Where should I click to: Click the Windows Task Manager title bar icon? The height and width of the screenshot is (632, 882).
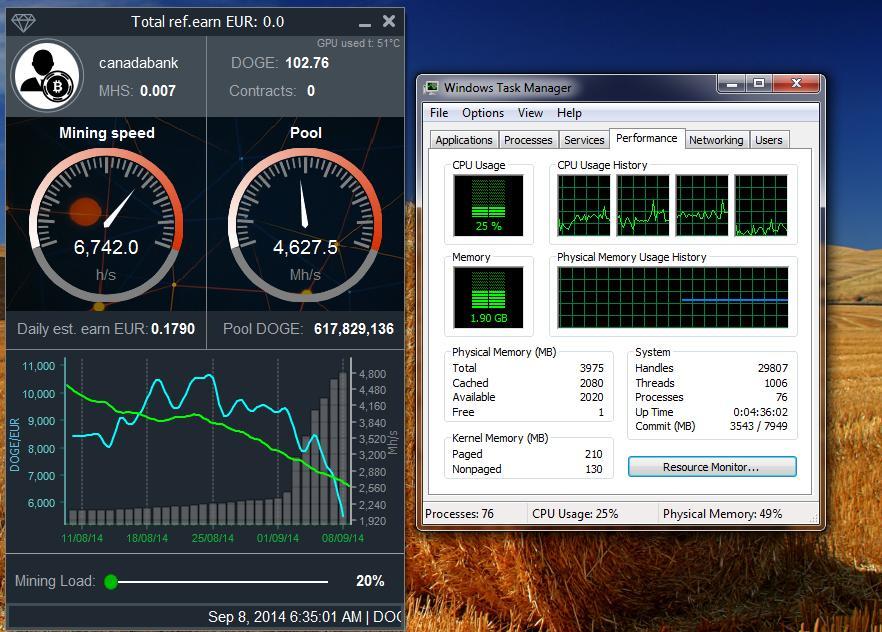pyautogui.click(x=432, y=88)
